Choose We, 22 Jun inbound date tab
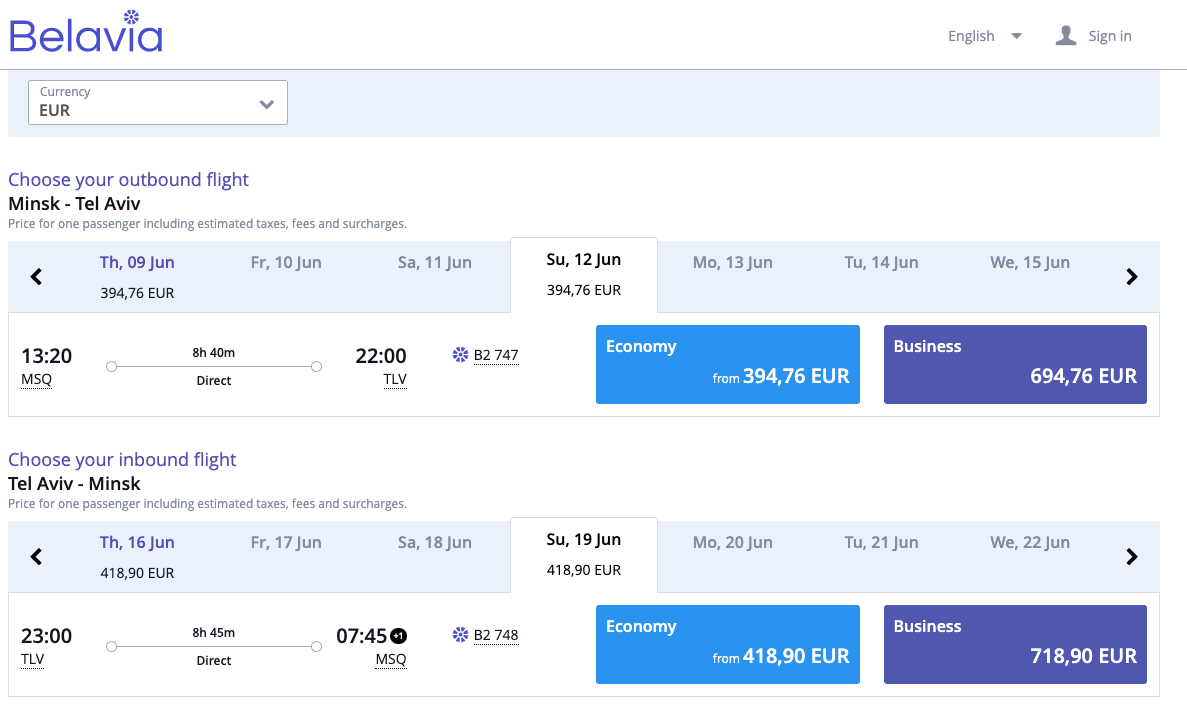The height and width of the screenshot is (704, 1187). (1030, 543)
